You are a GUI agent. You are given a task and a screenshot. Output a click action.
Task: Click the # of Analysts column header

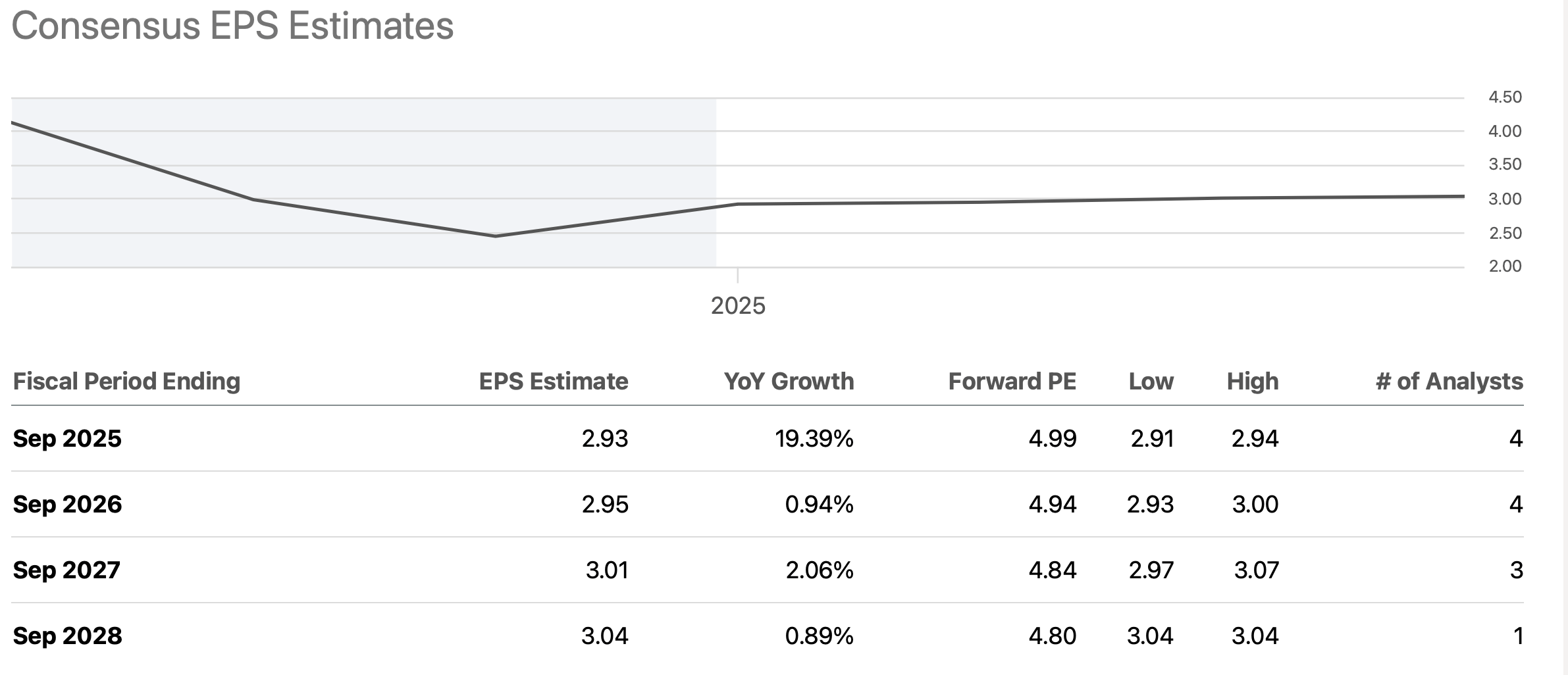click(x=1449, y=382)
